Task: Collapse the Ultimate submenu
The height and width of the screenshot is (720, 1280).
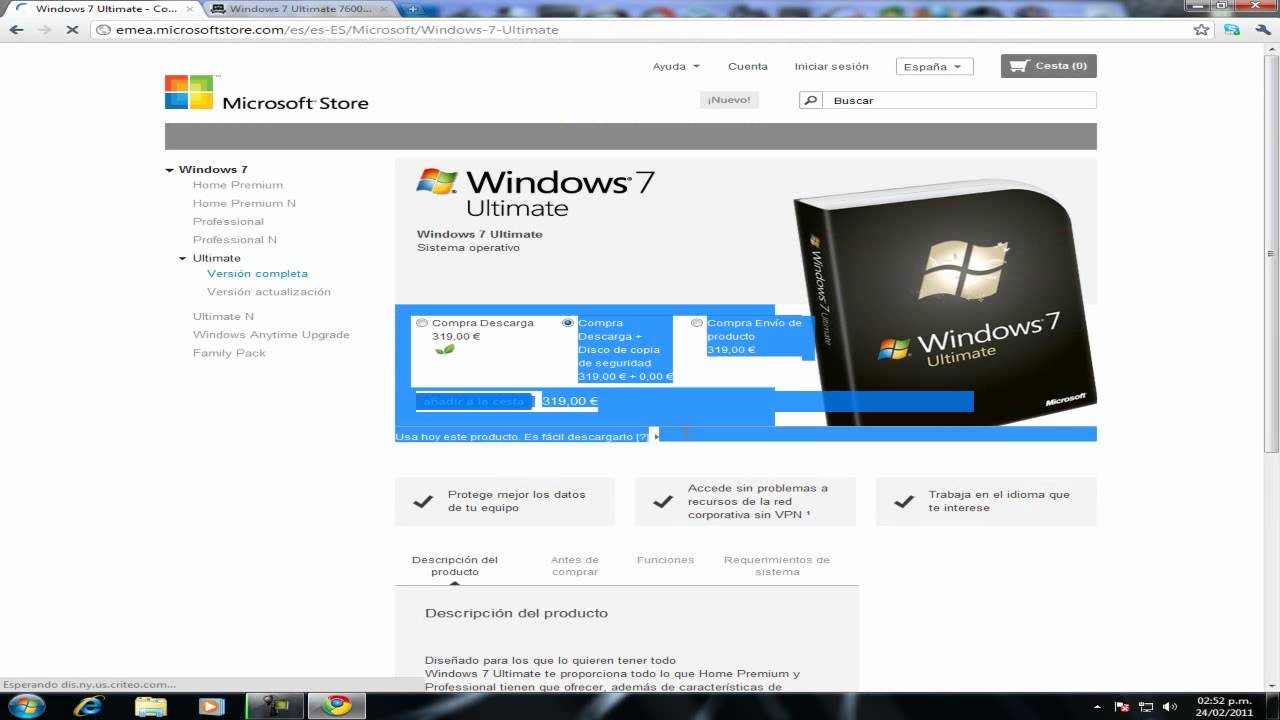Action: click(x=183, y=258)
